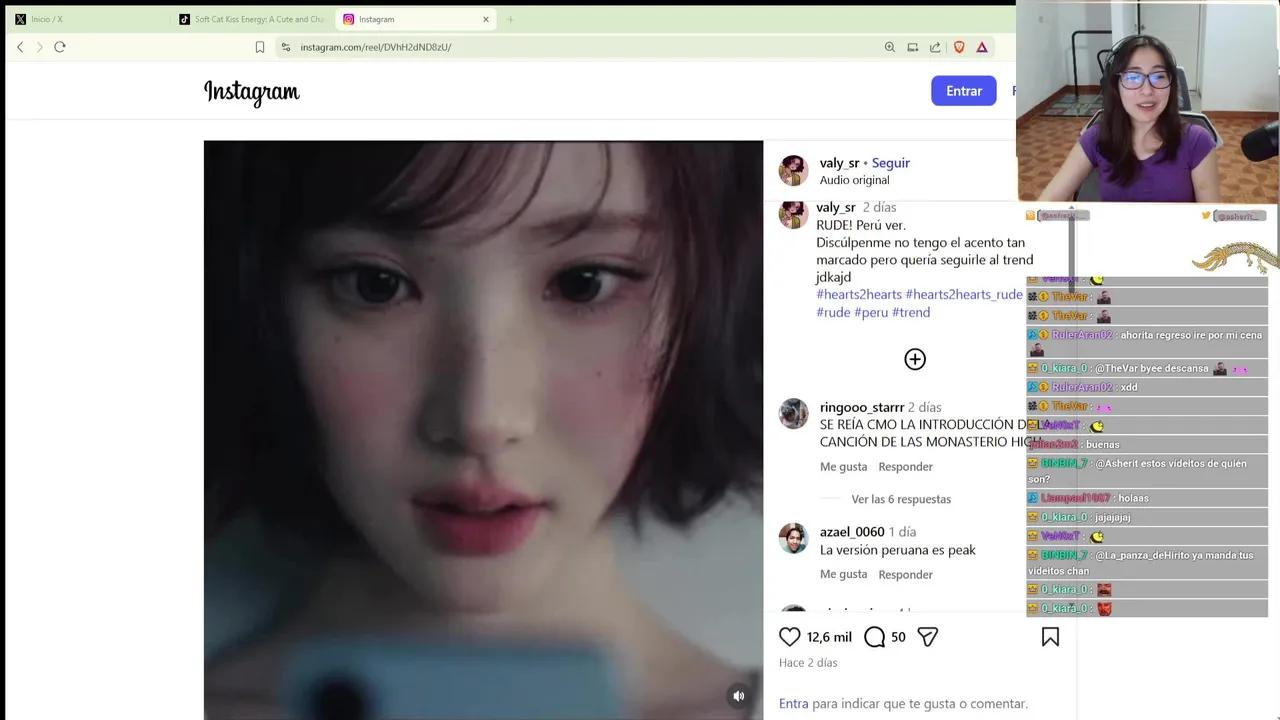Open the Brave Shields lion icon
Image resolution: width=1280 pixels, height=720 pixels.
pos(959,47)
